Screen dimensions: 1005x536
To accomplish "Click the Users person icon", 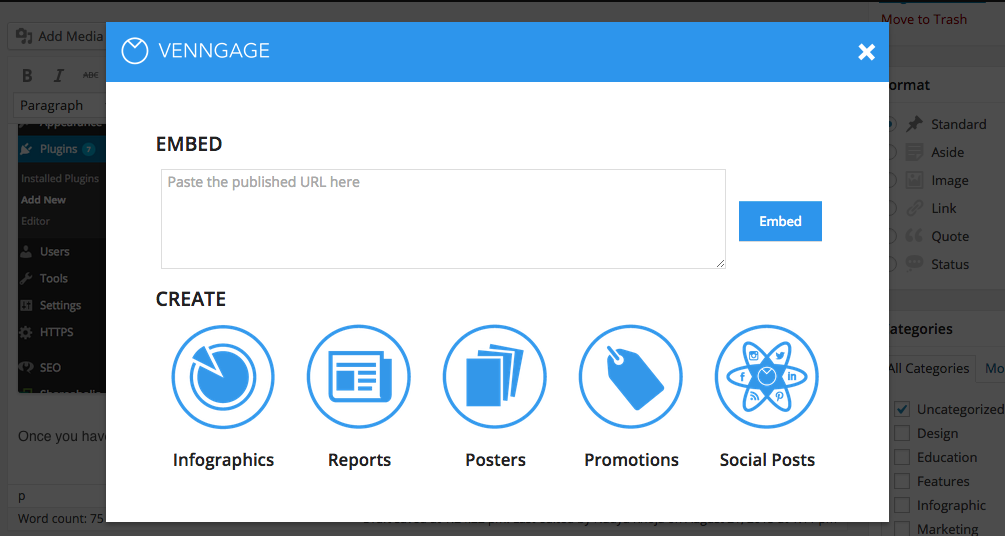I will (x=26, y=251).
